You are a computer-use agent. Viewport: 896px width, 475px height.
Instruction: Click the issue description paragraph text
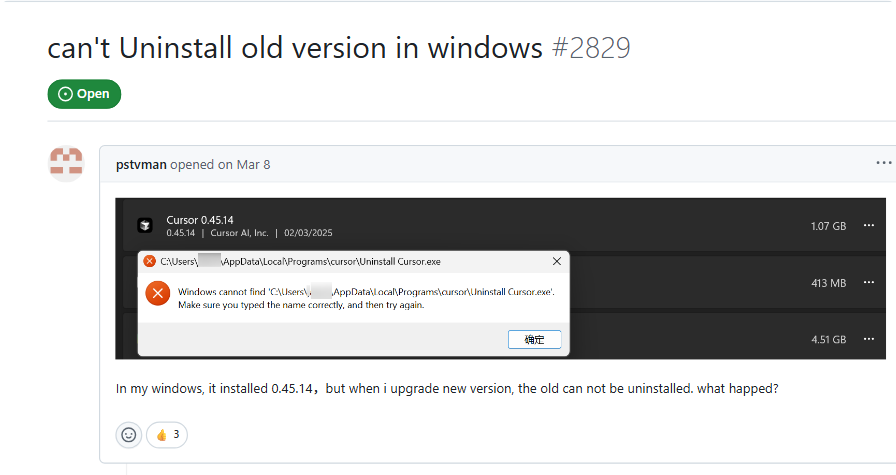tap(447, 389)
